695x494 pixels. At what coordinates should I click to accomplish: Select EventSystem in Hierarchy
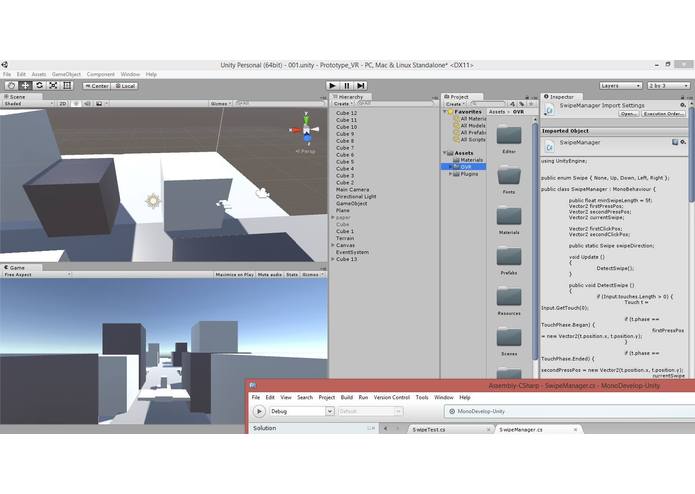[352, 252]
